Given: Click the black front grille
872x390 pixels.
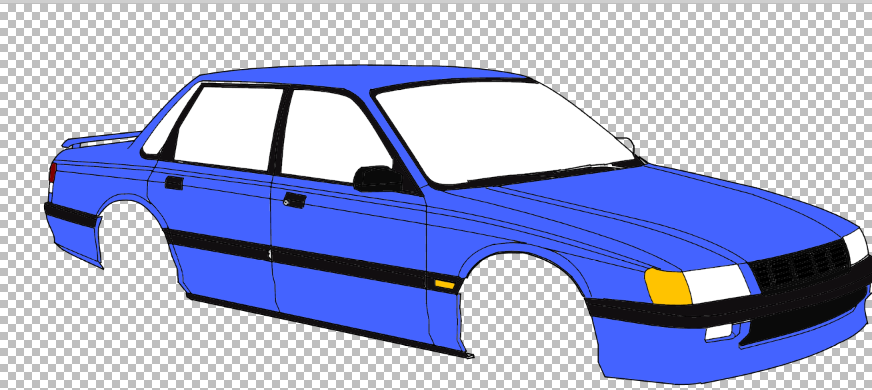Looking at the screenshot, I should click(801, 265).
